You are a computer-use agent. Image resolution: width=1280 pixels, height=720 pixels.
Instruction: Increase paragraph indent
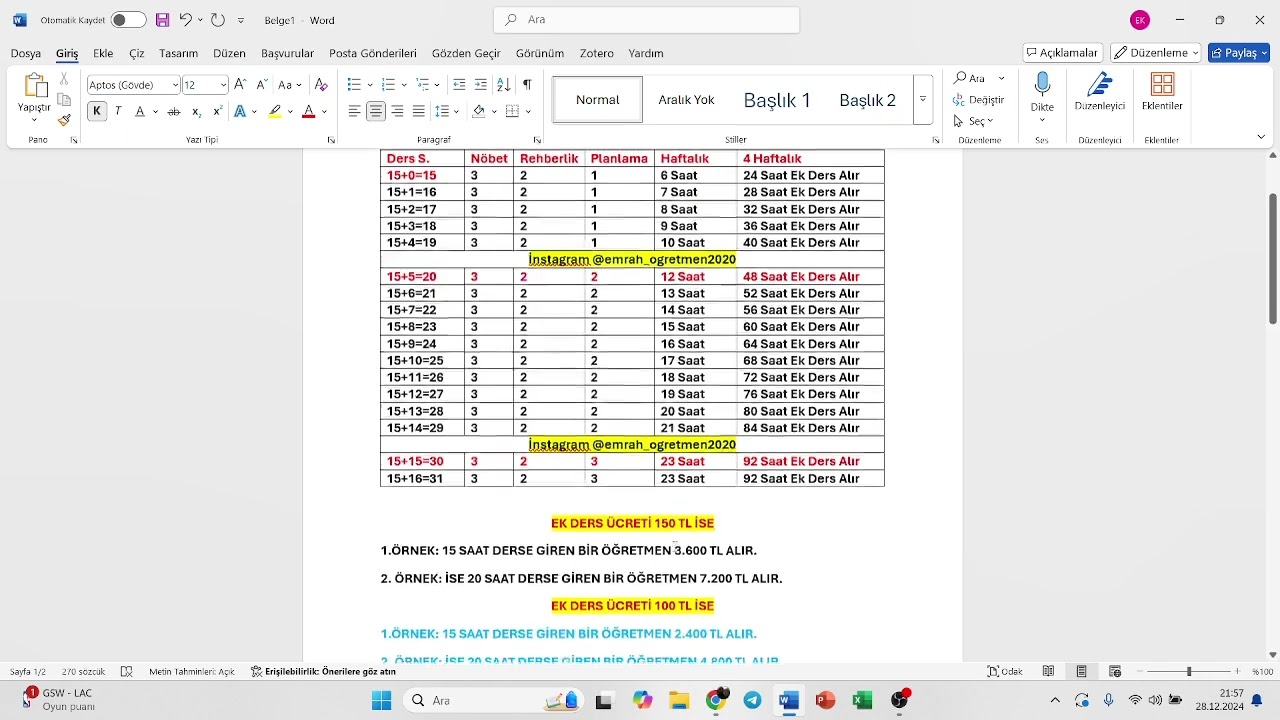click(481, 85)
